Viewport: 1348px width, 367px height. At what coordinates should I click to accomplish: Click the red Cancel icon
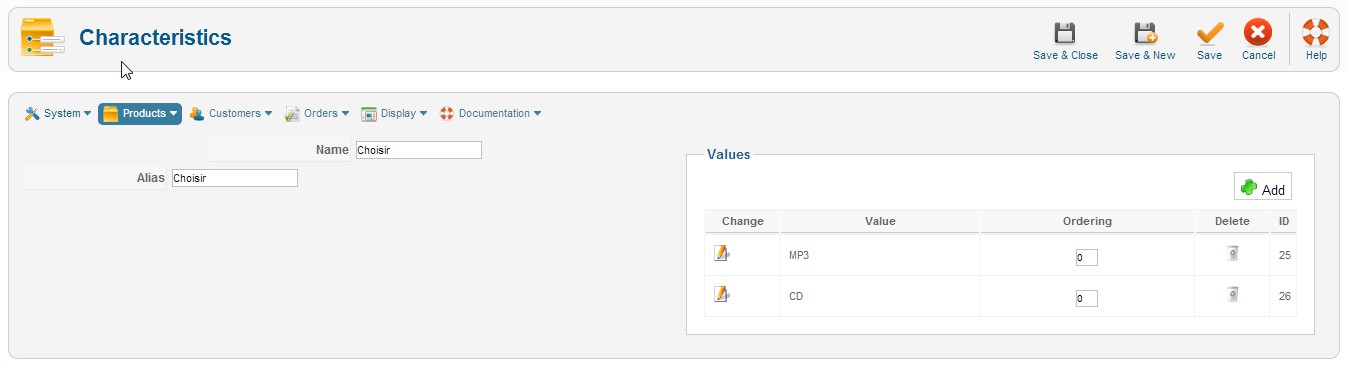[1258, 33]
